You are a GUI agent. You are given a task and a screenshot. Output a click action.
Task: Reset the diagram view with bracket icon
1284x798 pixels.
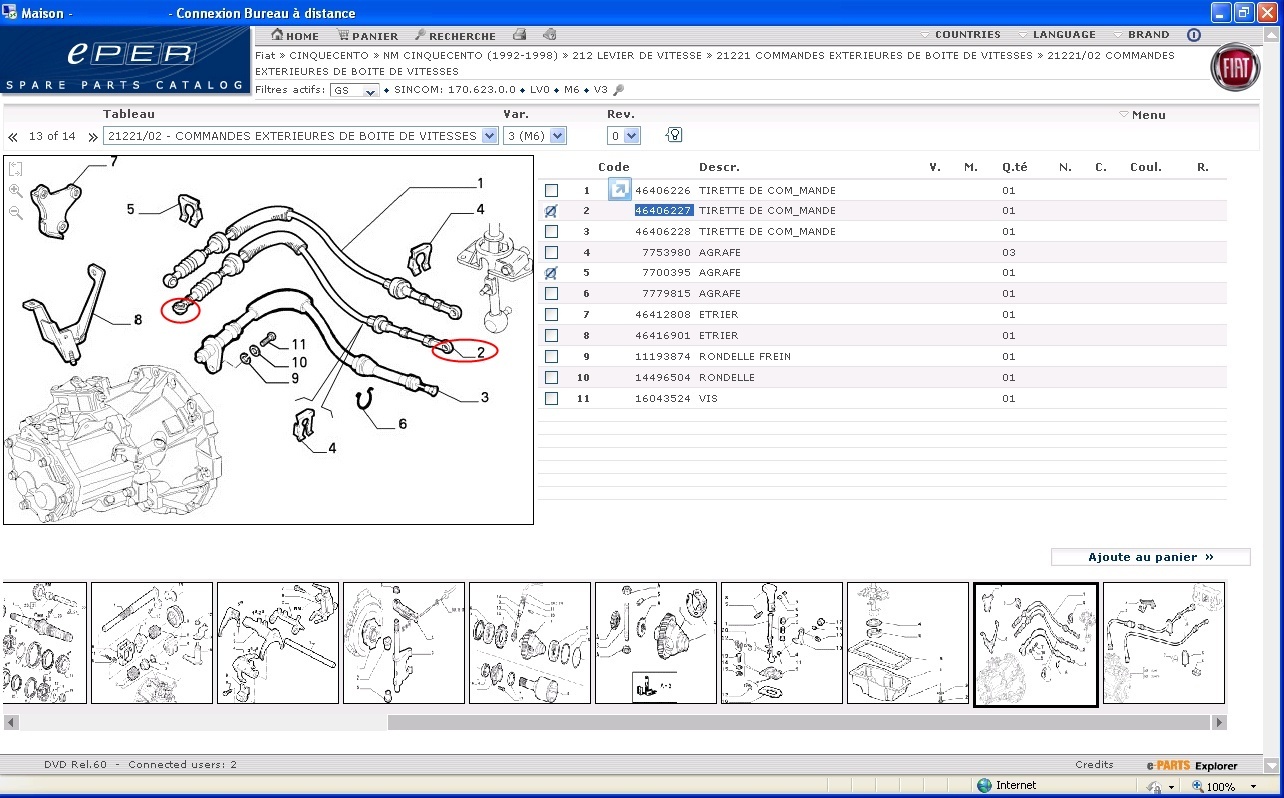[16, 169]
